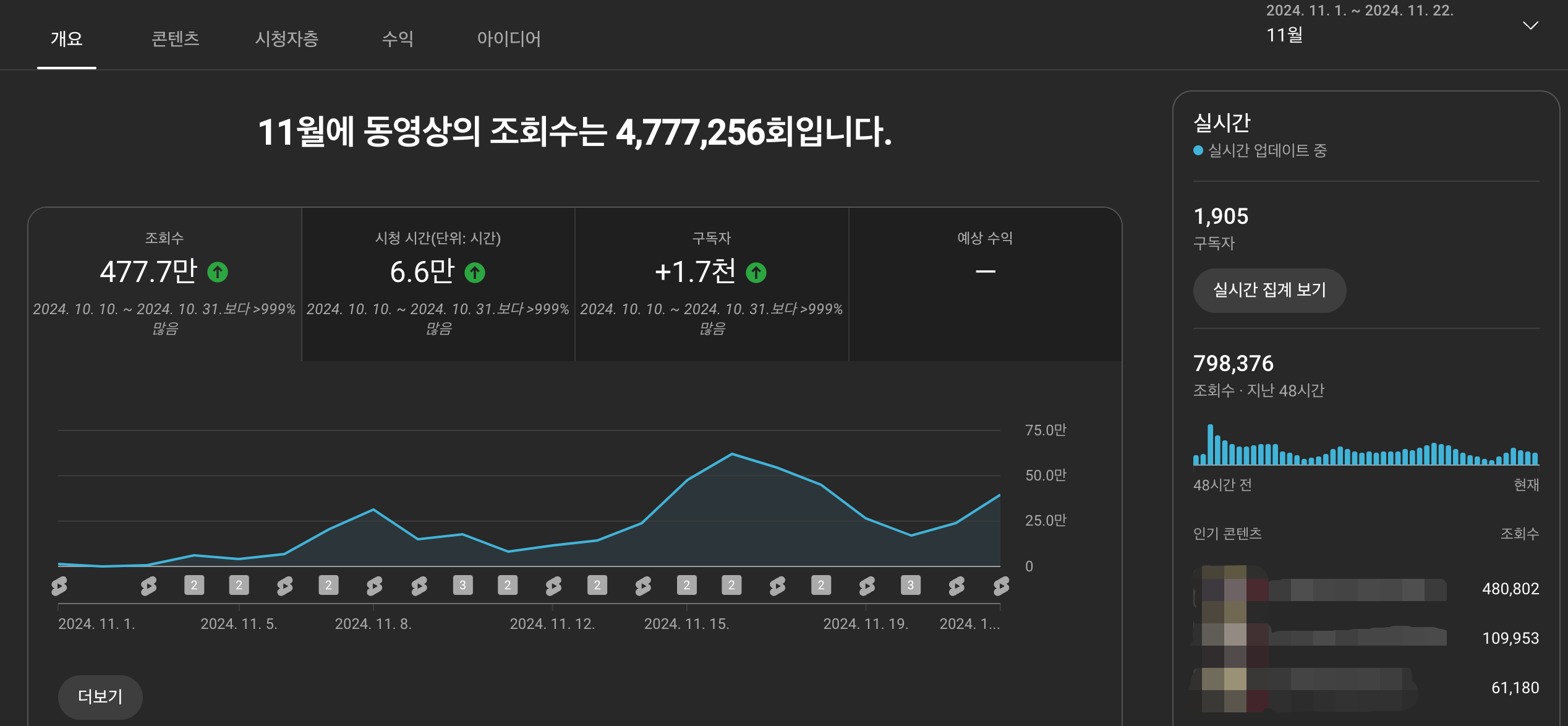This screenshot has height=726, width=1568.
Task: Click the Shorts marker for November 6
Action: click(284, 586)
